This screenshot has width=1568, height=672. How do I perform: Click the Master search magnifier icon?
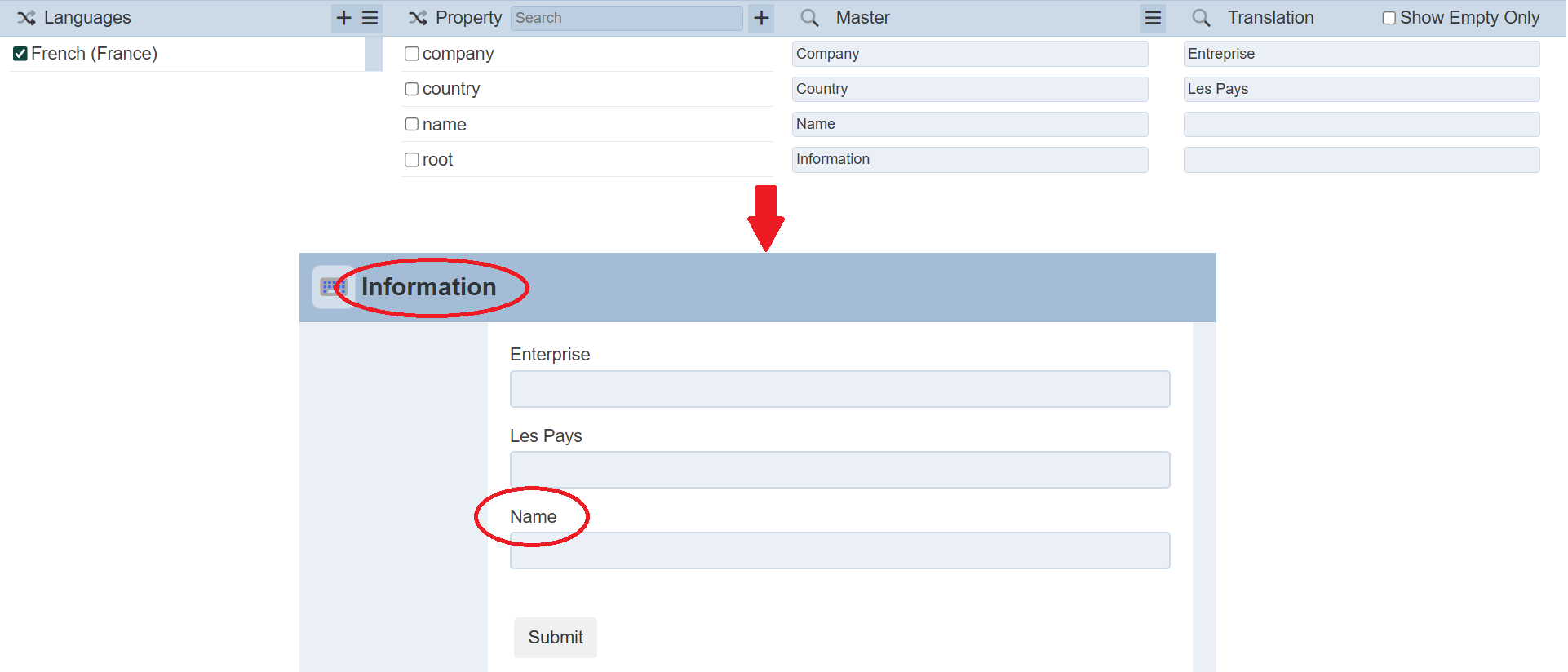809,18
